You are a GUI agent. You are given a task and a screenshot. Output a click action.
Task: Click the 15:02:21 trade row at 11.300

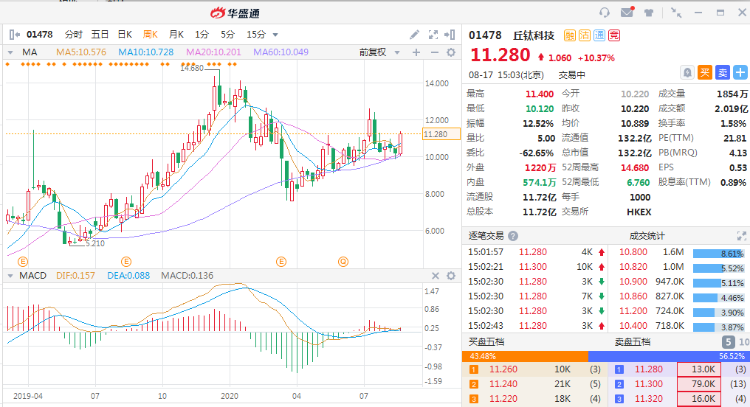point(537,267)
